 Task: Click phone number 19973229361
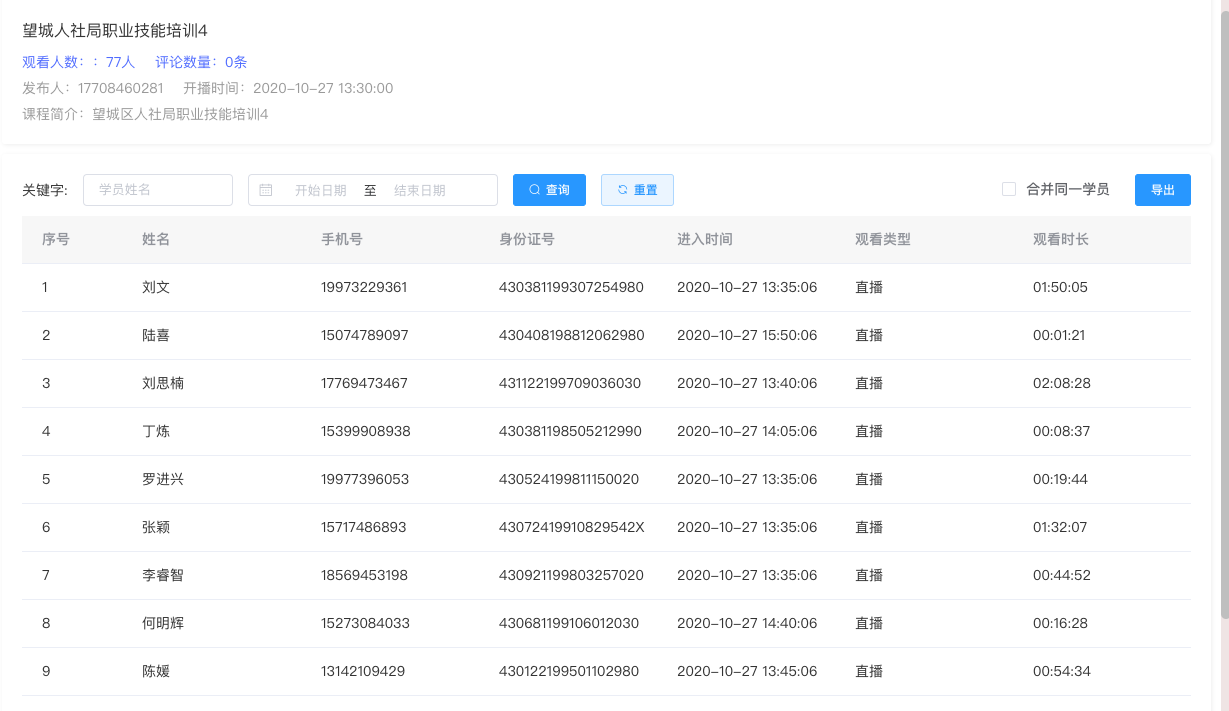[x=364, y=288]
